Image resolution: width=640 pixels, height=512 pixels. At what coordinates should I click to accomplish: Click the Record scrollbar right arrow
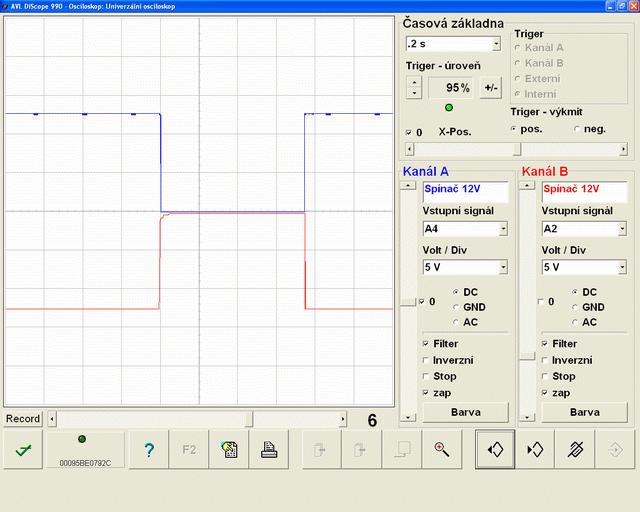click(342, 419)
